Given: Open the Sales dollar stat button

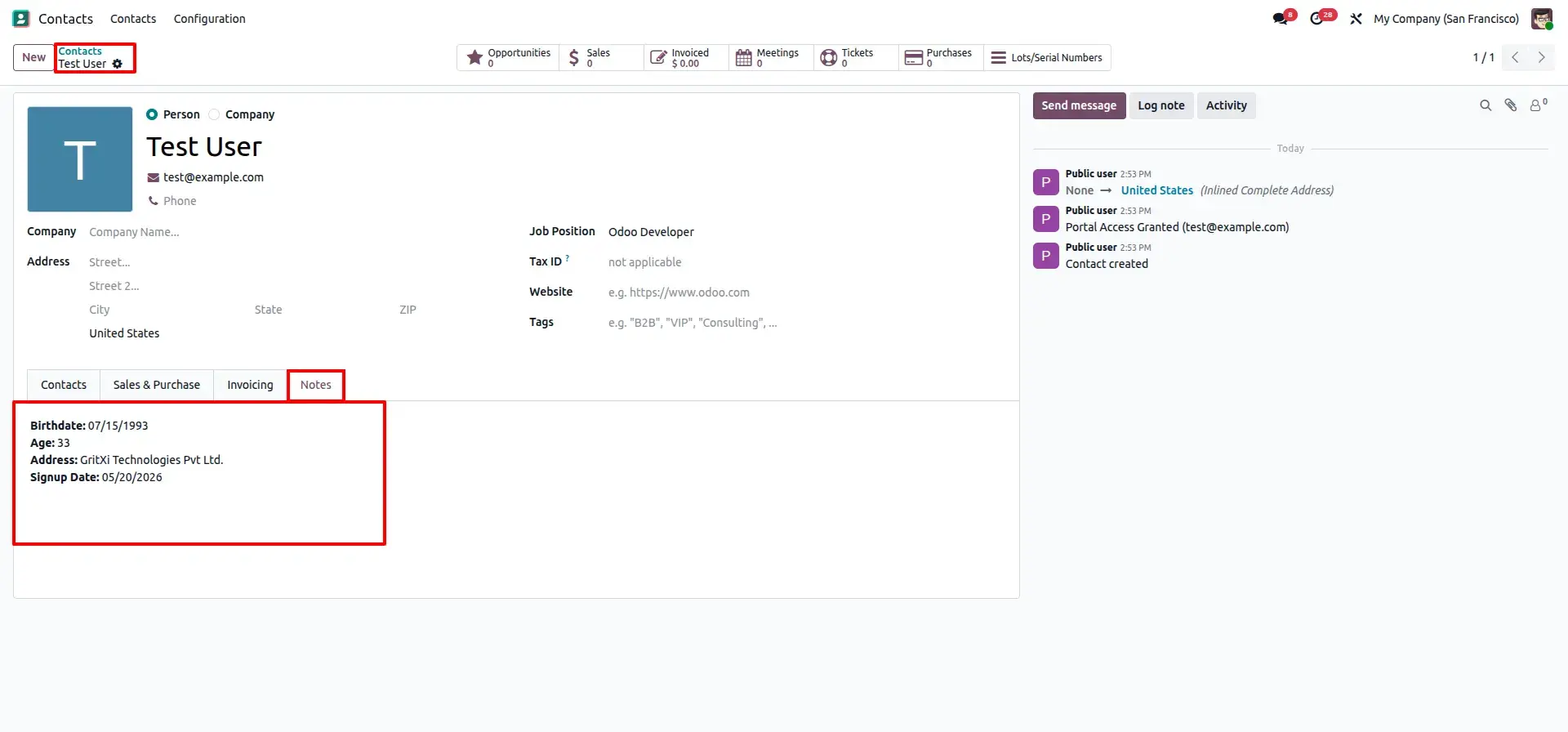Looking at the screenshot, I should point(601,57).
